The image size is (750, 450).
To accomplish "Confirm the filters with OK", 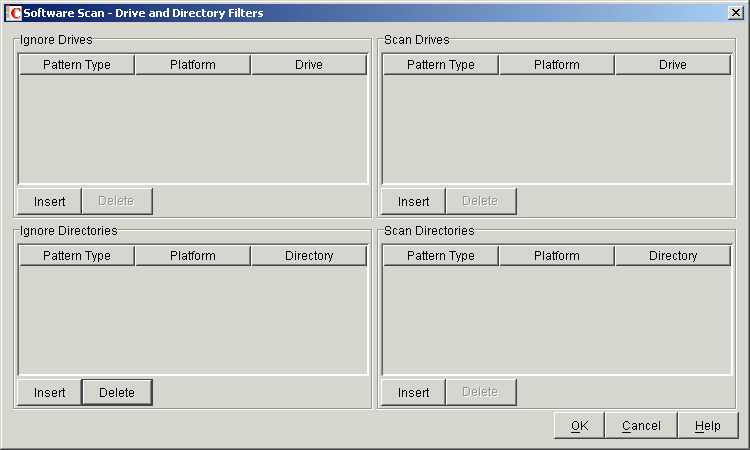I will (579, 425).
